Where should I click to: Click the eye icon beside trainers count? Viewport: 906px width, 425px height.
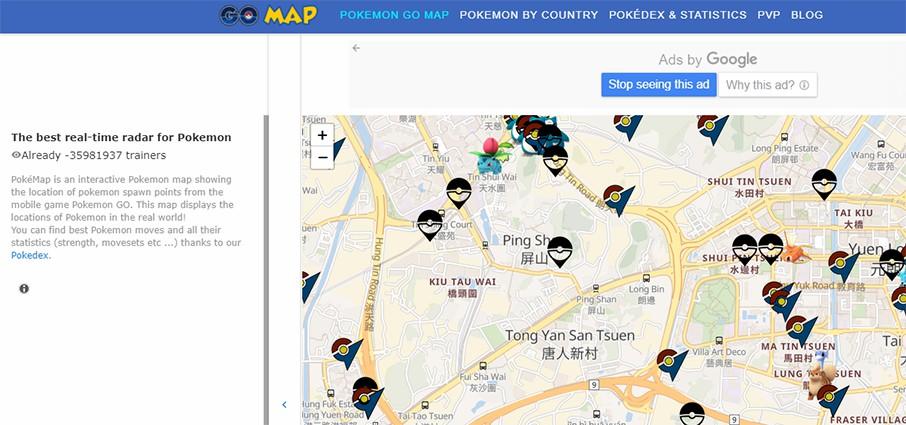pyautogui.click(x=16, y=155)
